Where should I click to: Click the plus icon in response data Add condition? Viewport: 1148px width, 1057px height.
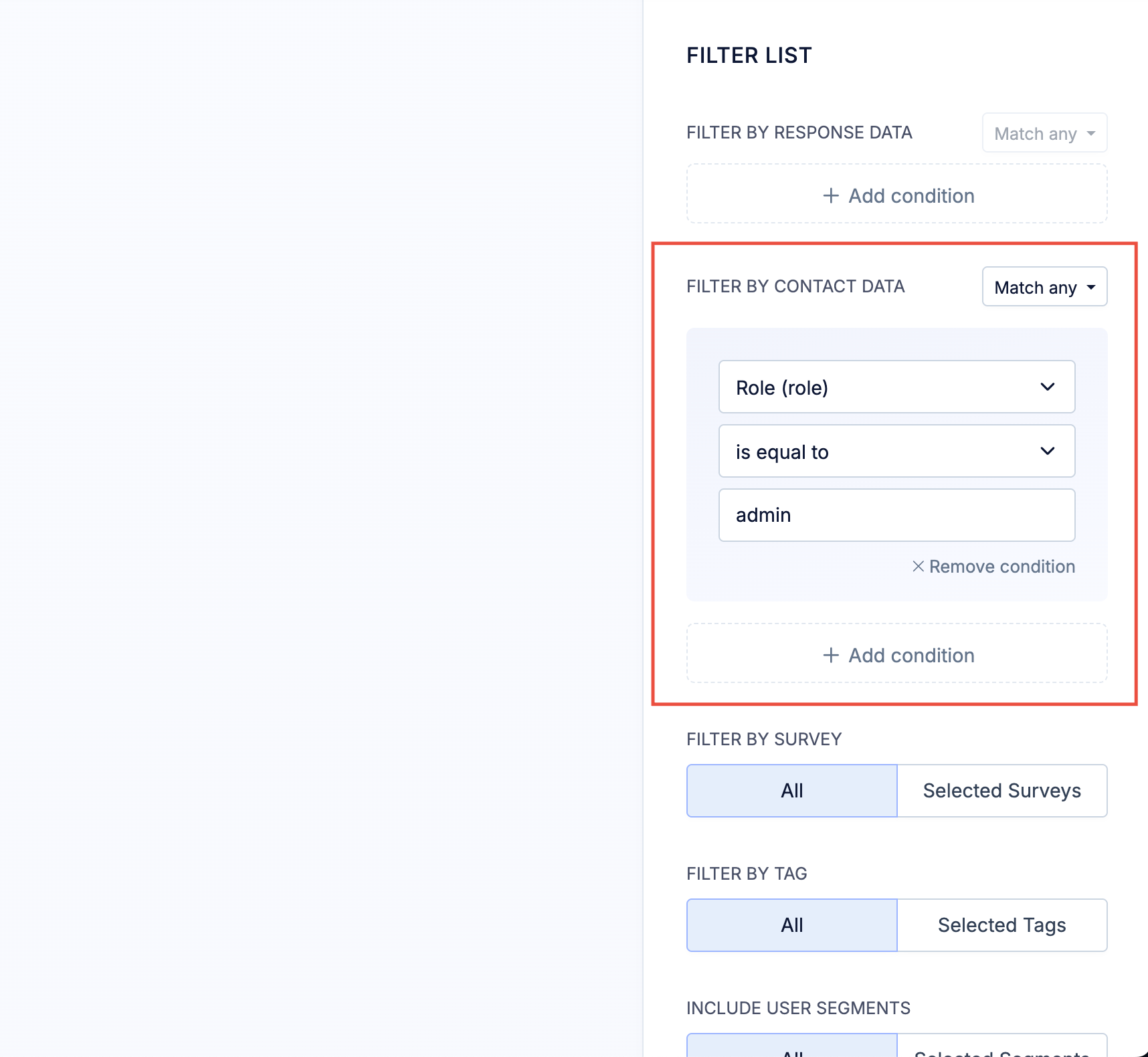click(x=830, y=195)
